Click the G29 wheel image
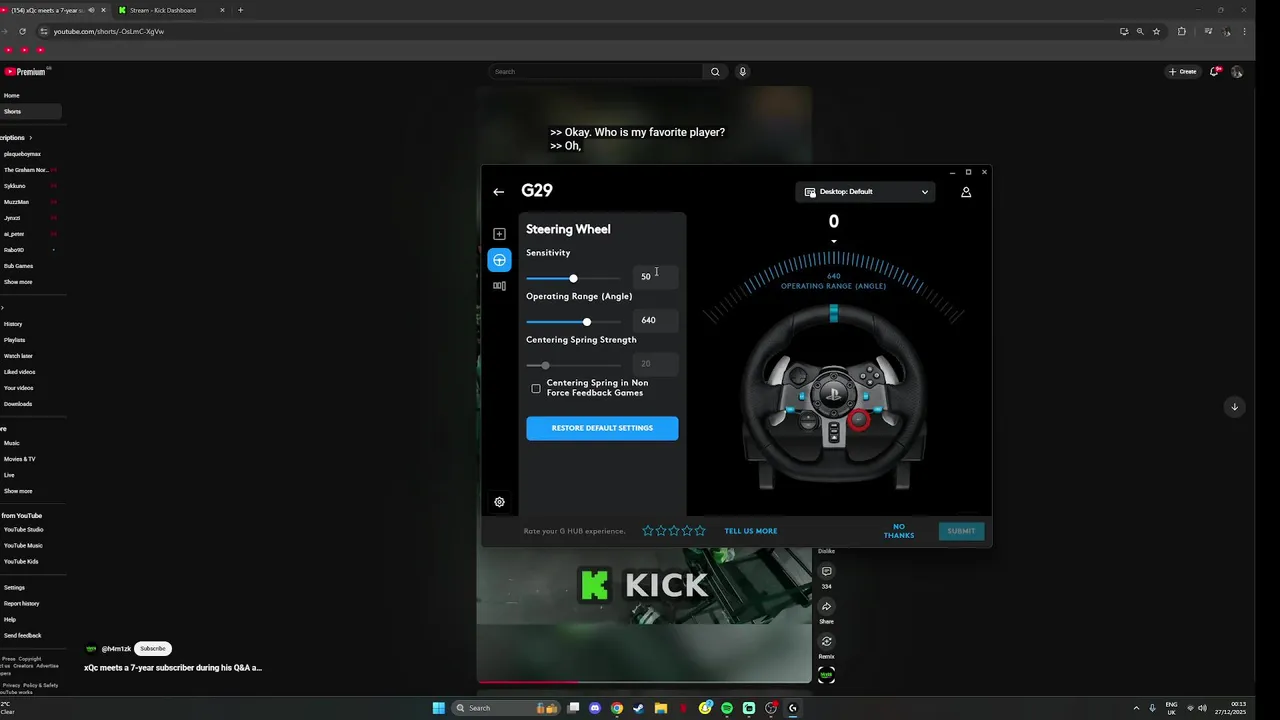1280x720 pixels. click(x=834, y=398)
